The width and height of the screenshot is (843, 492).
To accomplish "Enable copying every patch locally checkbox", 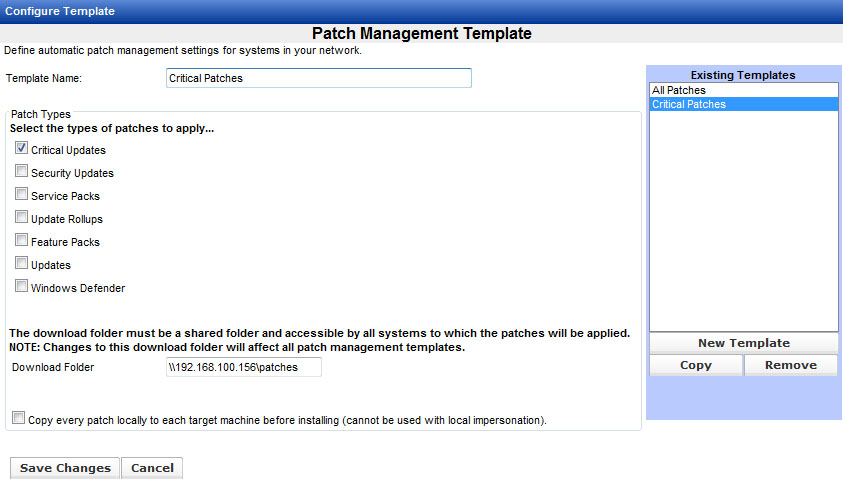I will point(19,419).
